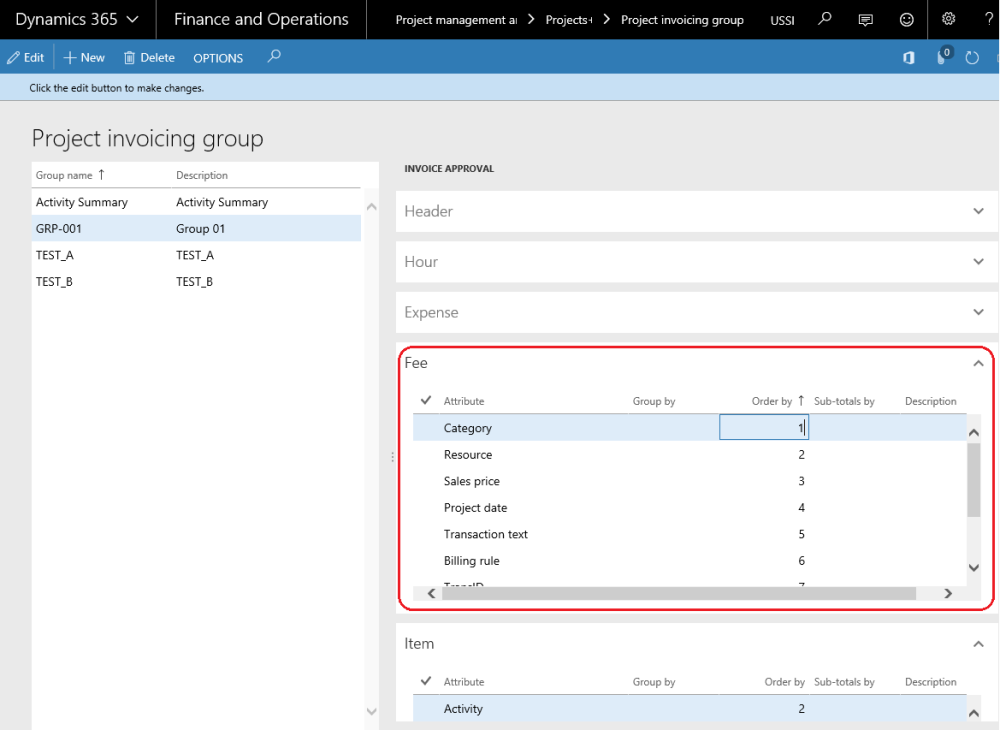Click the Delete trash icon
The width and height of the screenshot is (1000, 730).
[131, 57]
